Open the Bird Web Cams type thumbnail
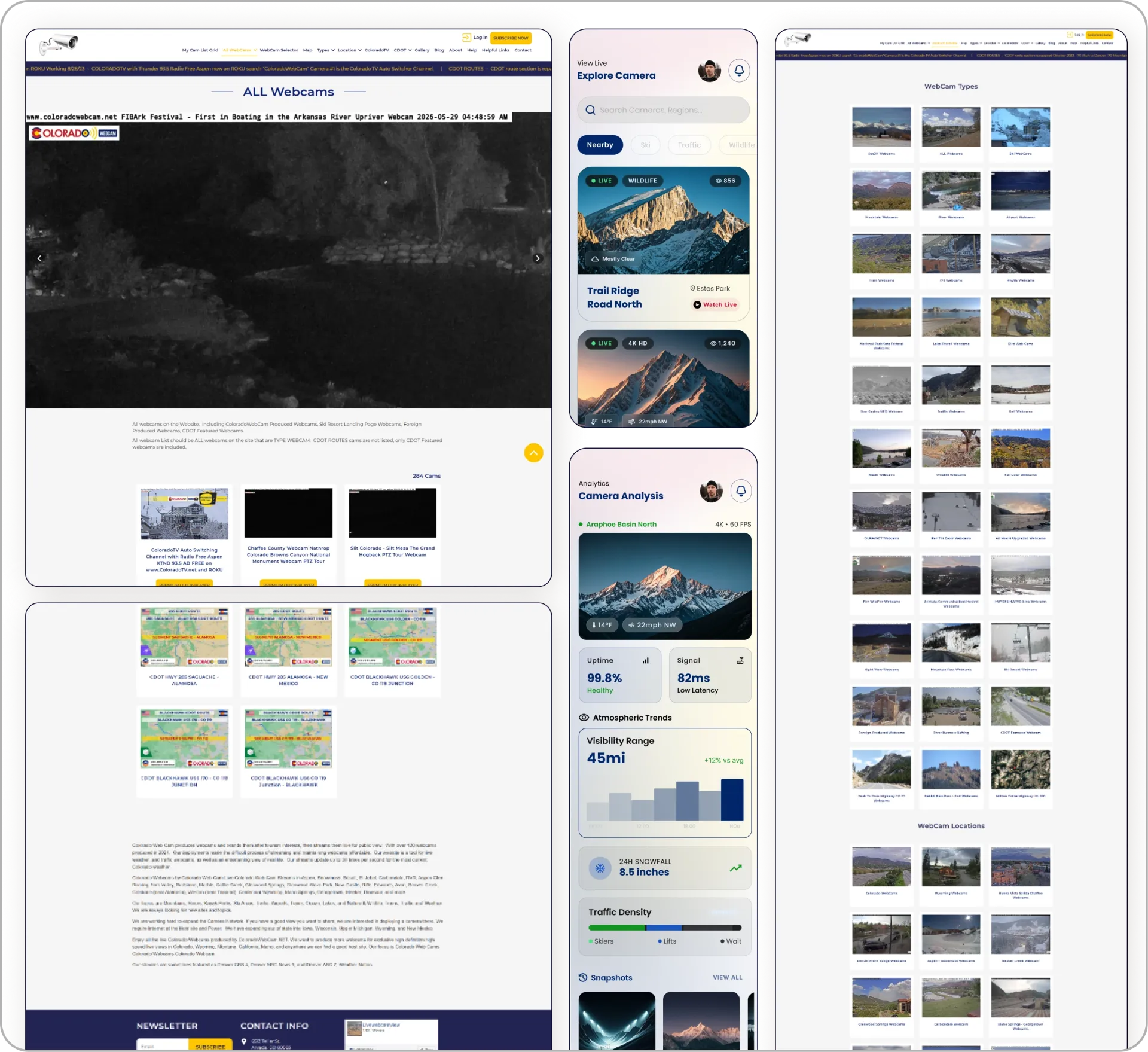This screenshot has width=1148, height=1052. 1020,317
